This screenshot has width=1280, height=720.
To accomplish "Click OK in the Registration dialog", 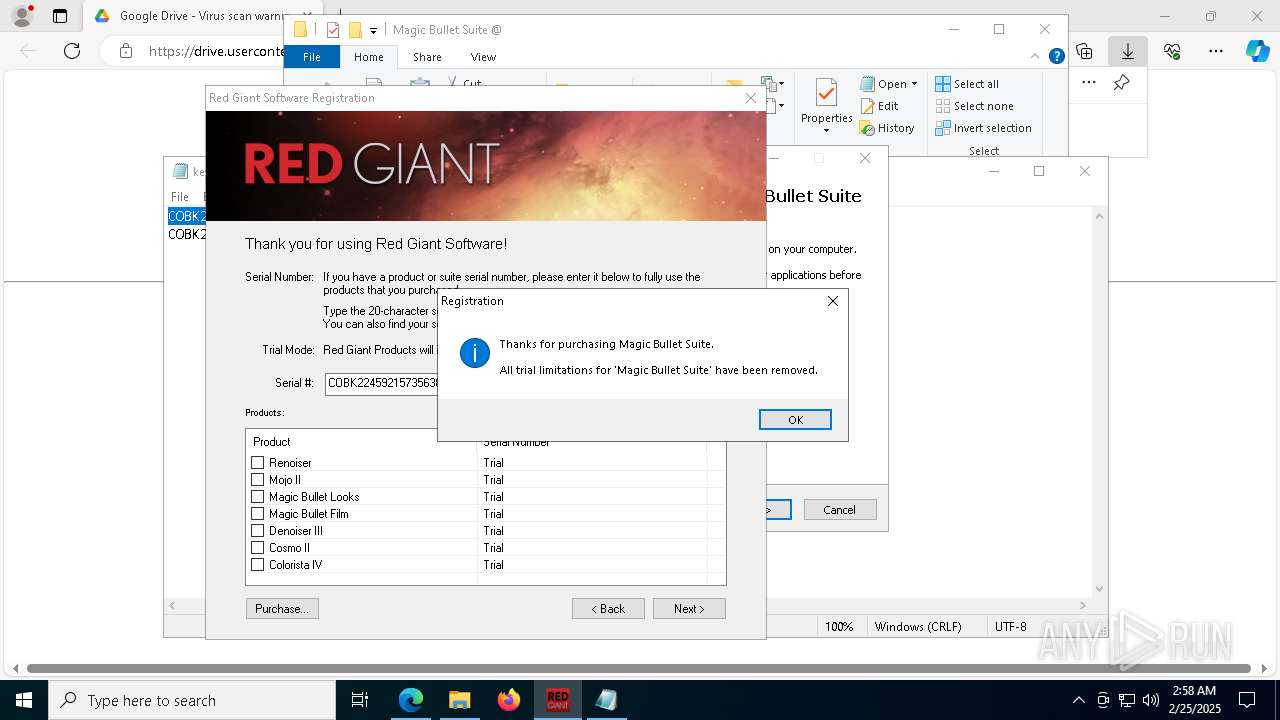I will pos(795,420).
